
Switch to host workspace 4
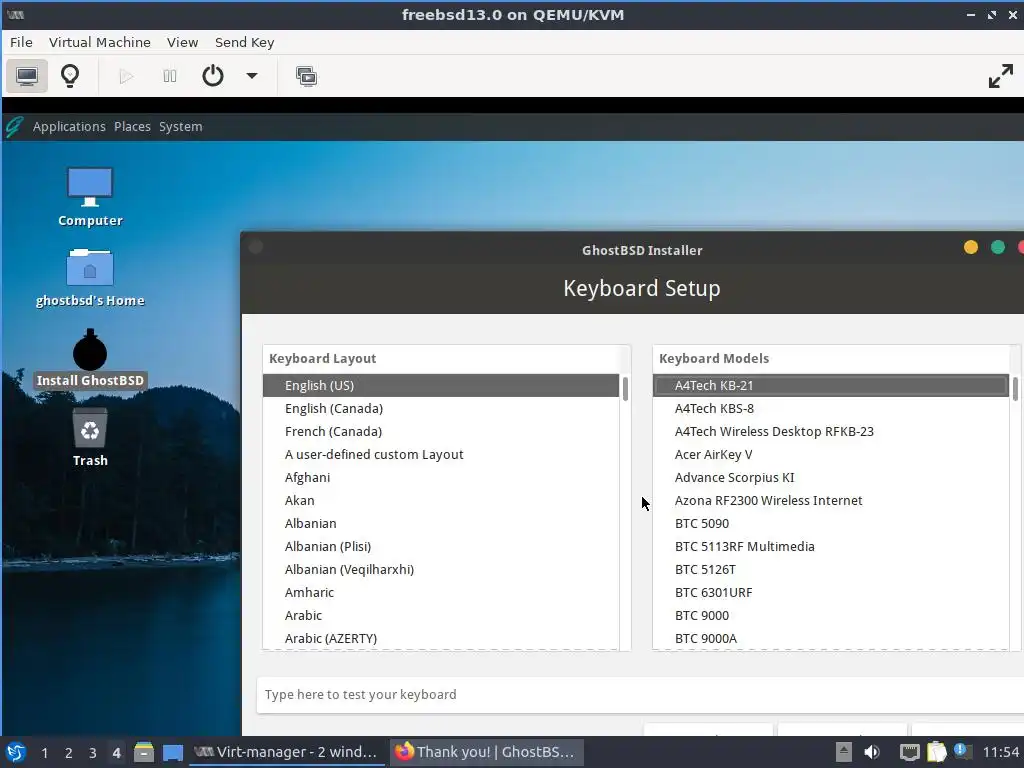(x=116, y=753)
